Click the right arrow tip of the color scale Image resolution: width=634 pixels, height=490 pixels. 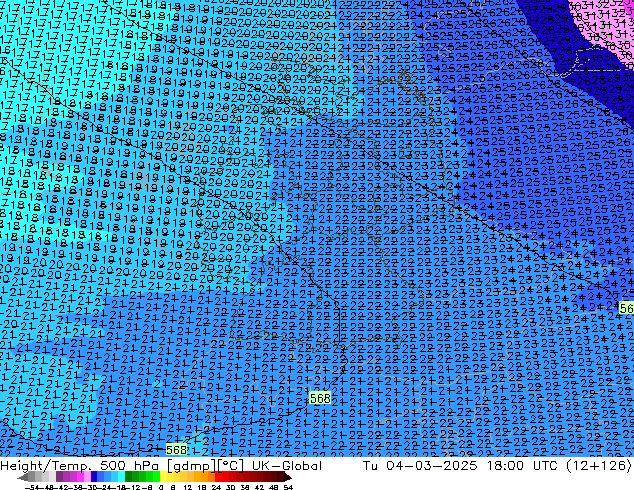point(290,478)
